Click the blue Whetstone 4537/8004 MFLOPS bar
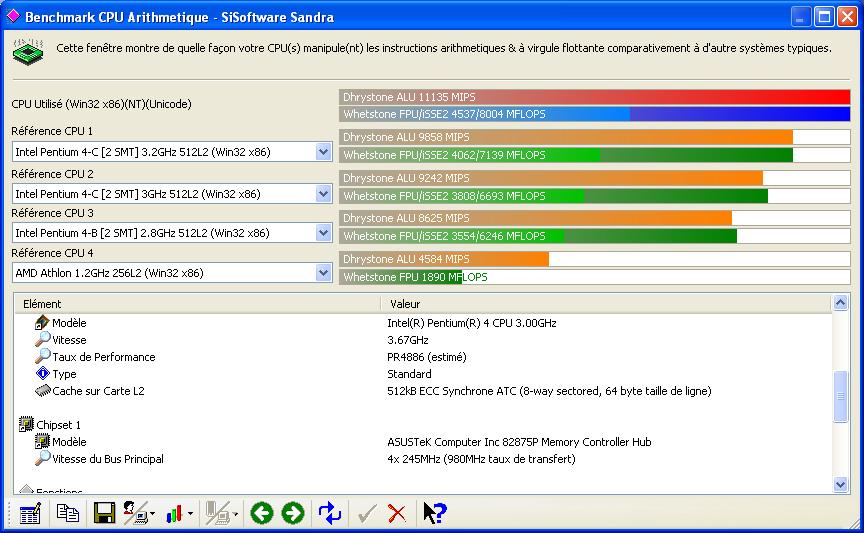 click(595, 114)
